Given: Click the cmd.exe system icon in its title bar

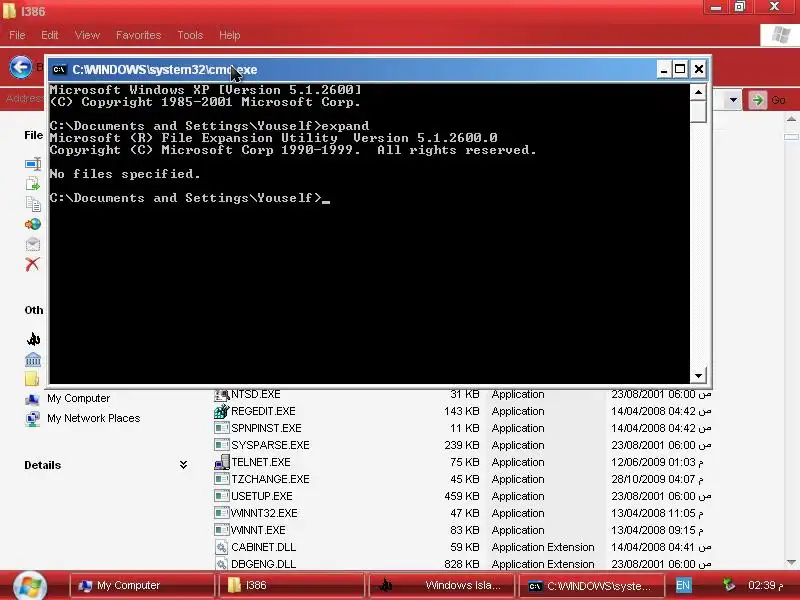Looking at the screenshot, I should coord(59,69).
